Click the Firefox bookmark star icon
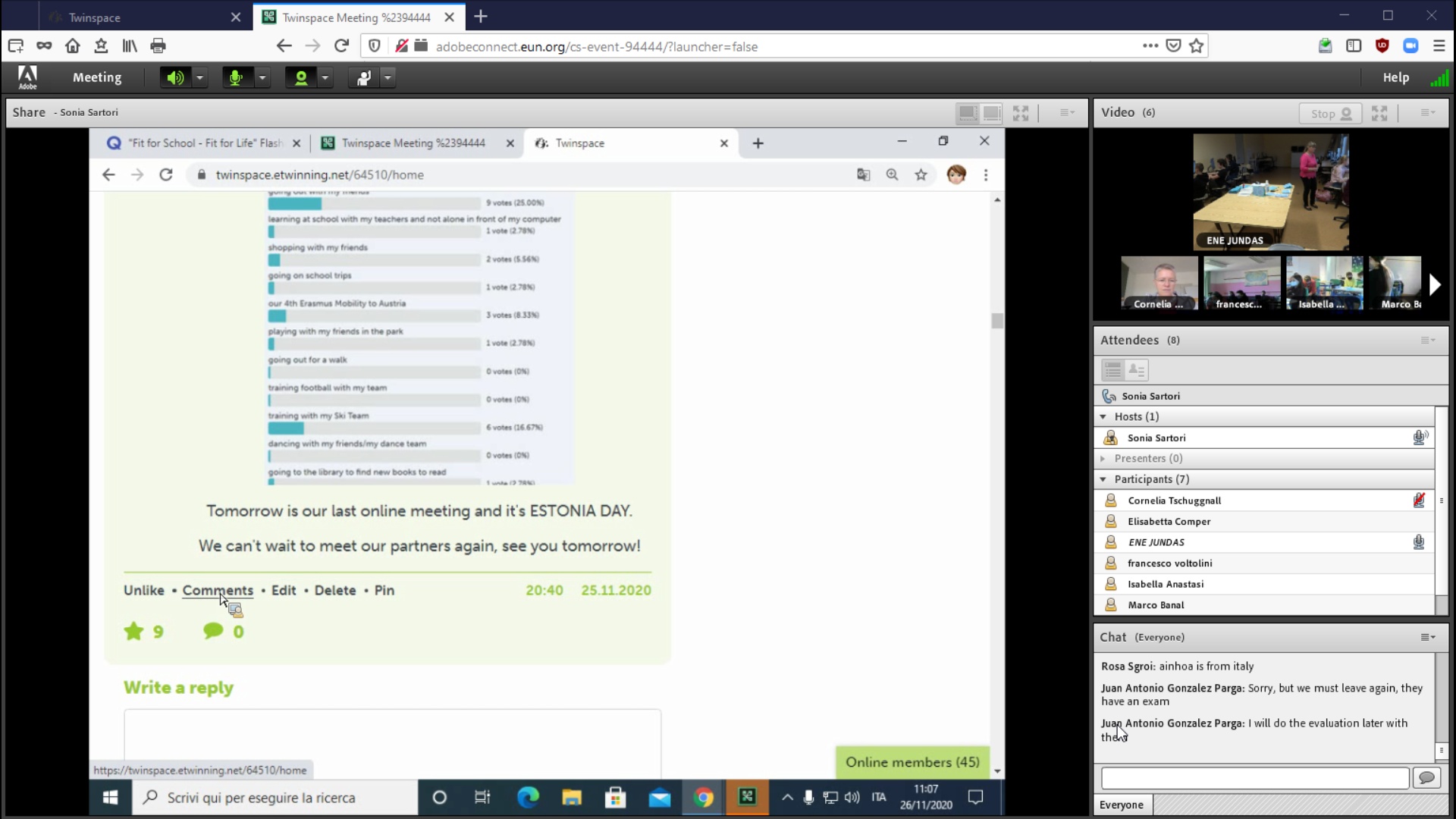 pyautogui.click(x=1197, y=46)
